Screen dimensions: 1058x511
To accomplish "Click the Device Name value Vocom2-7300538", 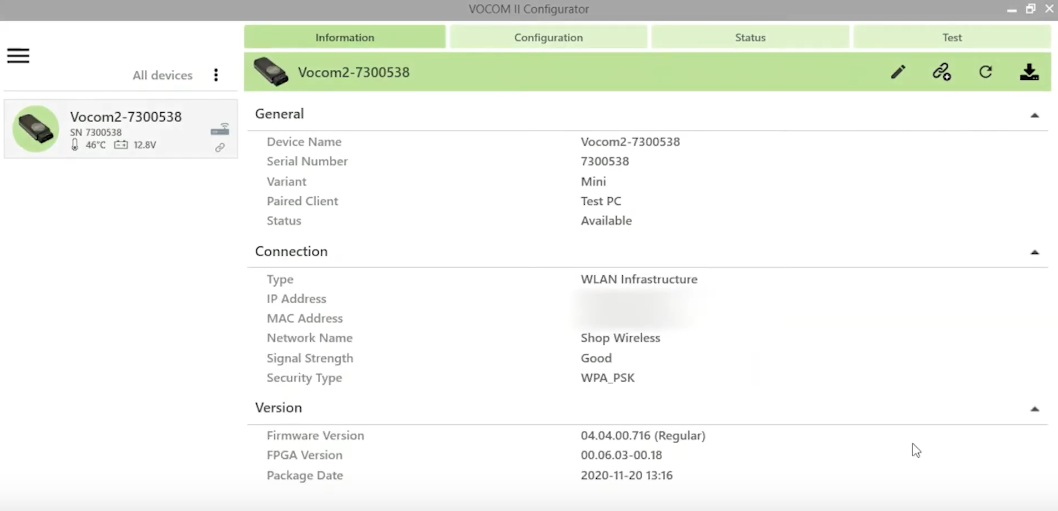I will [x=630, y=142].
